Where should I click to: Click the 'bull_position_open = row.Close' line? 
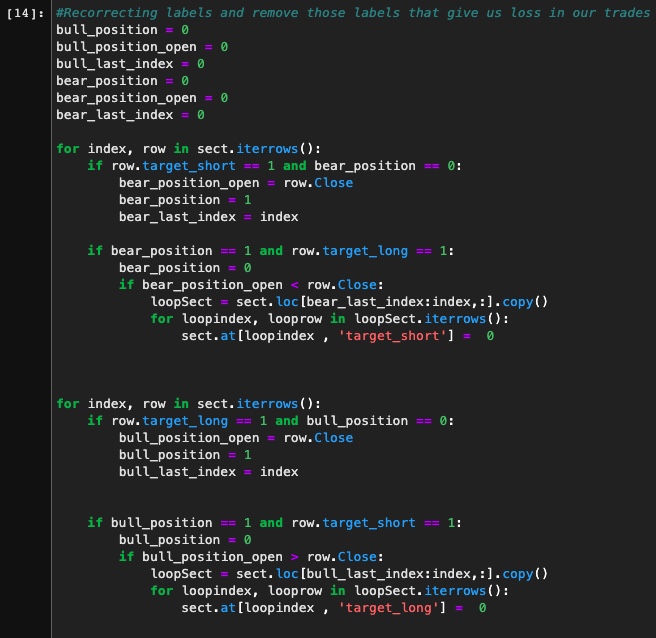click(x=236, y=438)
